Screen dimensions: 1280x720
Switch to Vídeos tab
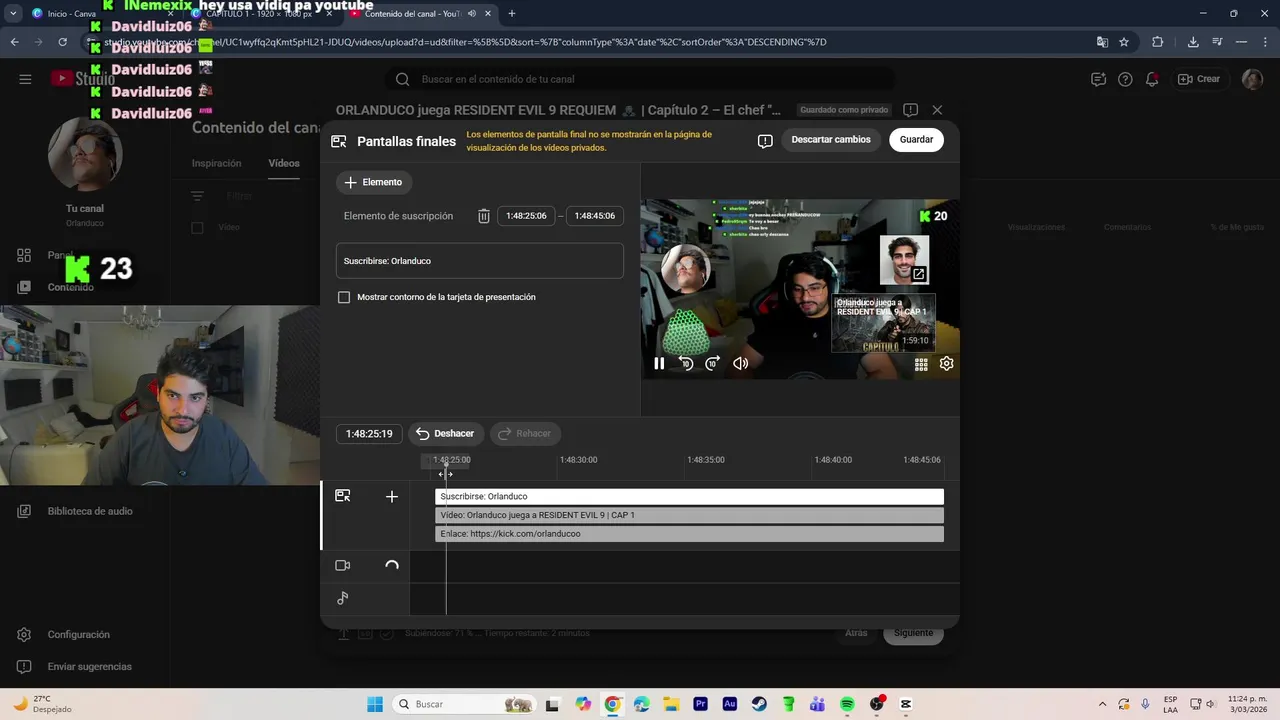284,163
